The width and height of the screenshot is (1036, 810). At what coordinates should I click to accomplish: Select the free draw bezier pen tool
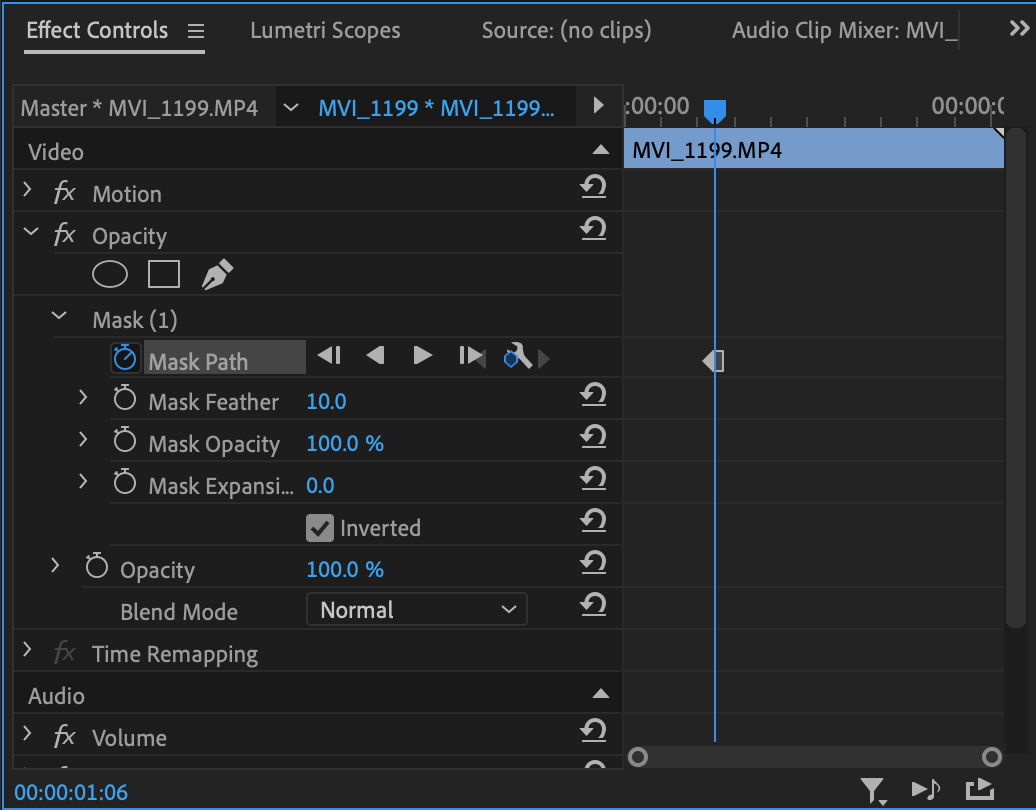(x=217, y=274)
